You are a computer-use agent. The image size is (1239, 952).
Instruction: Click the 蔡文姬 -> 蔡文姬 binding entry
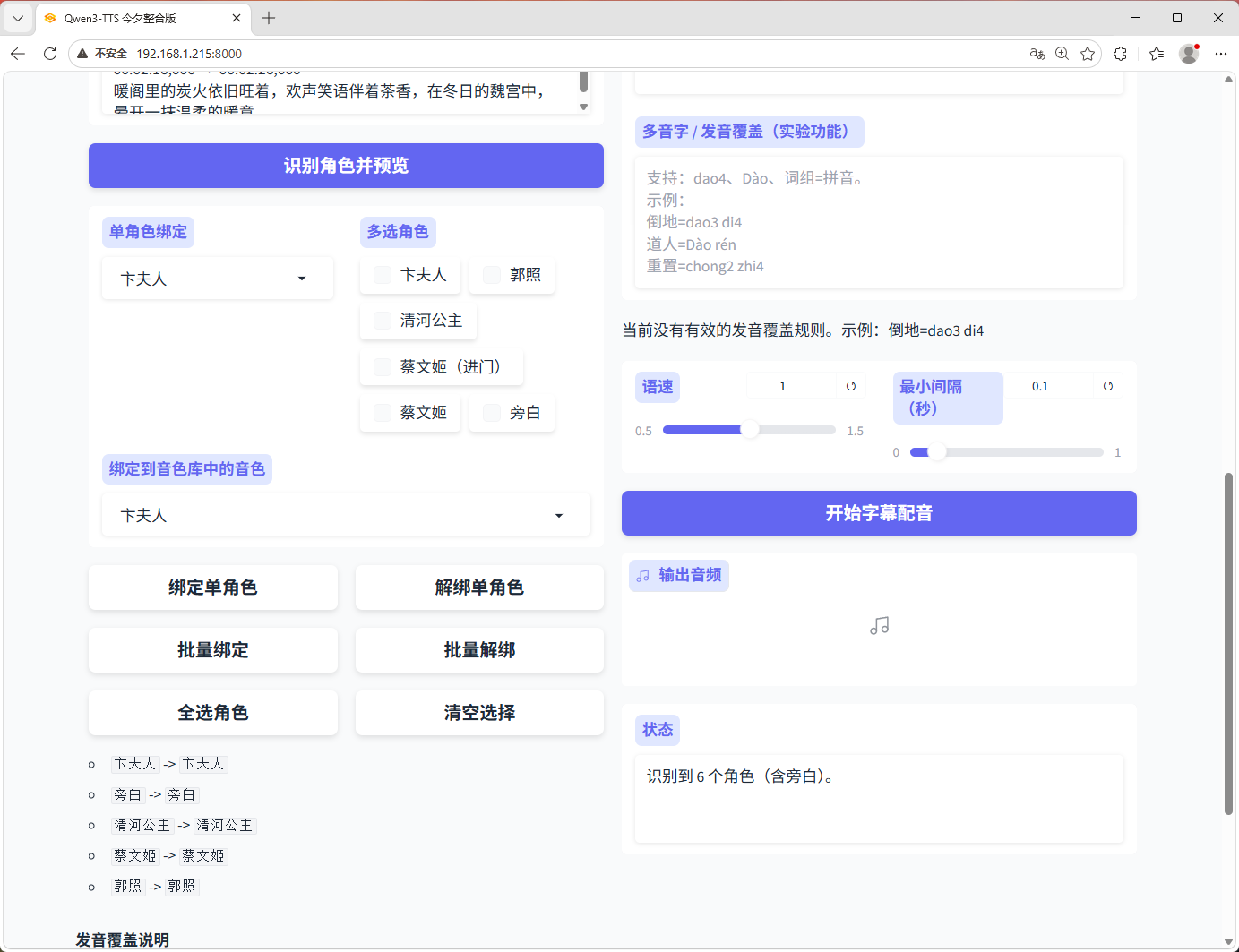(169, 855)
